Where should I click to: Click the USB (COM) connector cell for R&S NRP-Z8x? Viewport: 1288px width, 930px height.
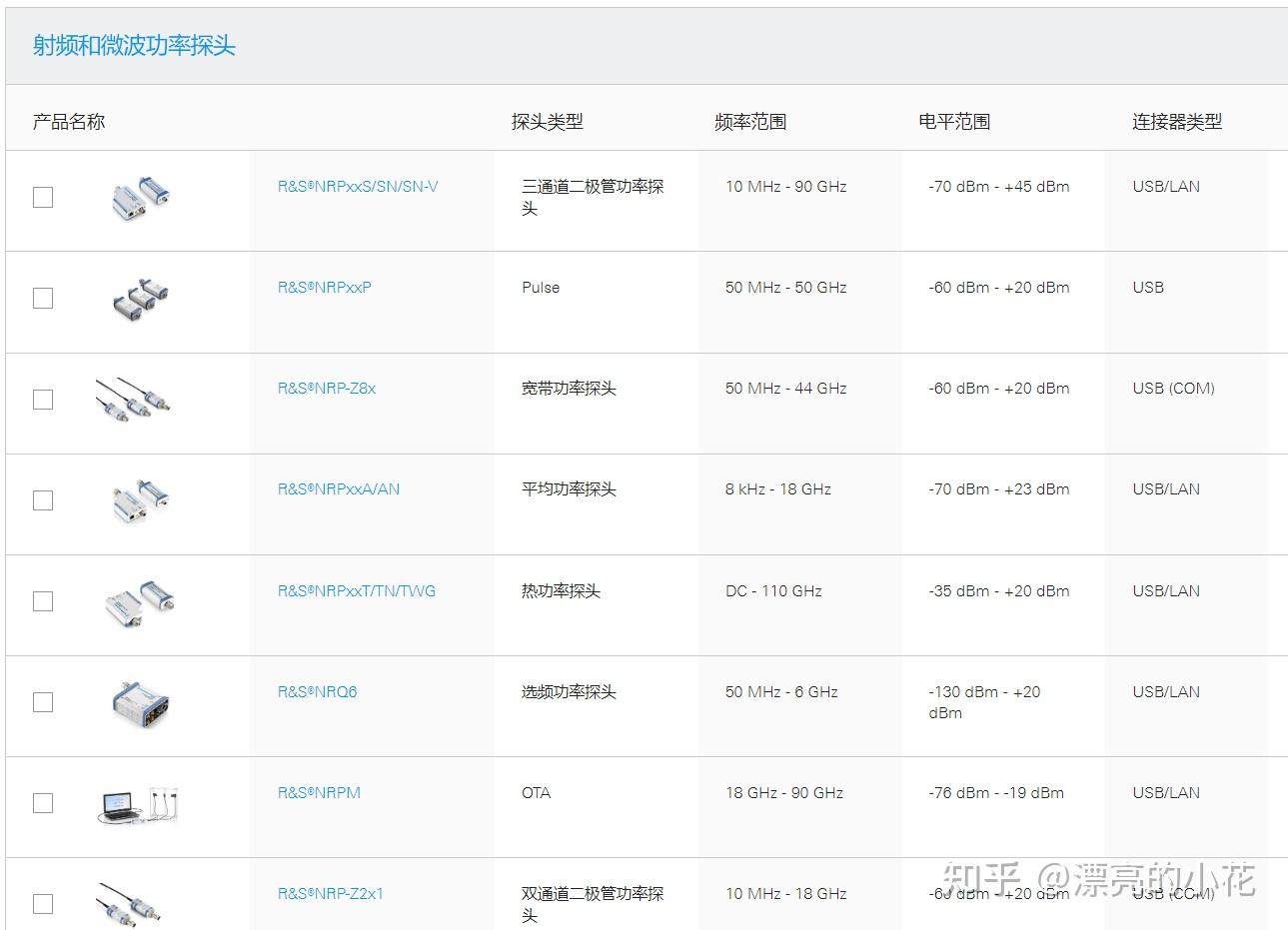1174,389
